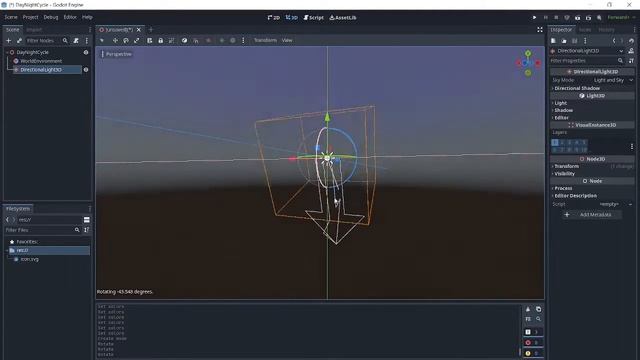This screenshot has height=360, width=640.
Task: Click the save resource icon in Inspector
Action: tap(575, 41)
